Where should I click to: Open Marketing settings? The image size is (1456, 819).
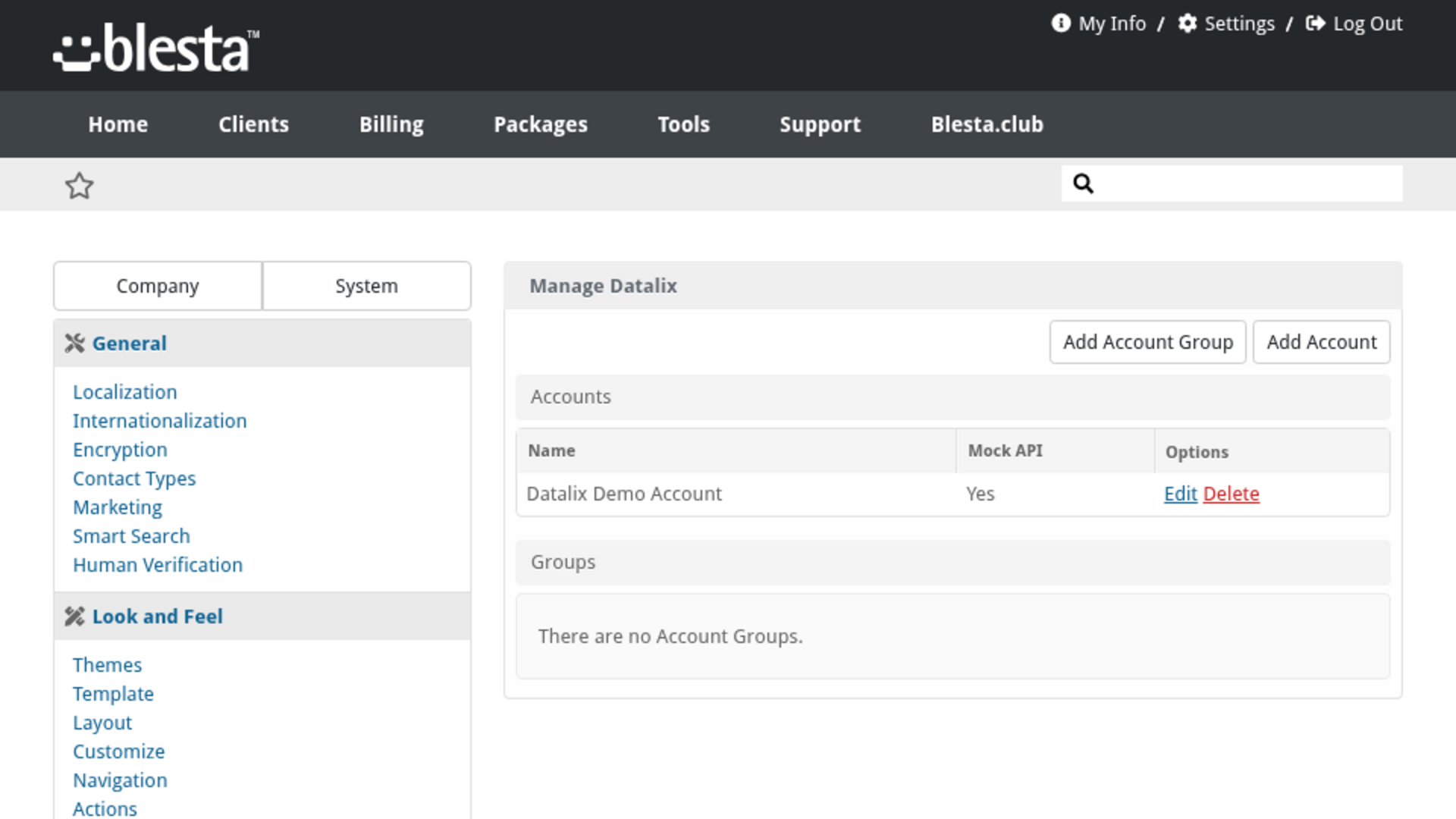click(x=118, y=507)
